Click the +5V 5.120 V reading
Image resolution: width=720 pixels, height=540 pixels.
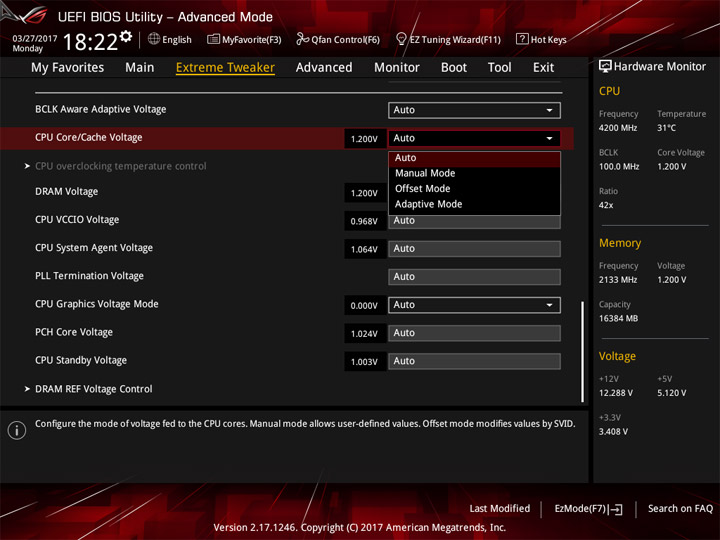click(x=671, y=393)
